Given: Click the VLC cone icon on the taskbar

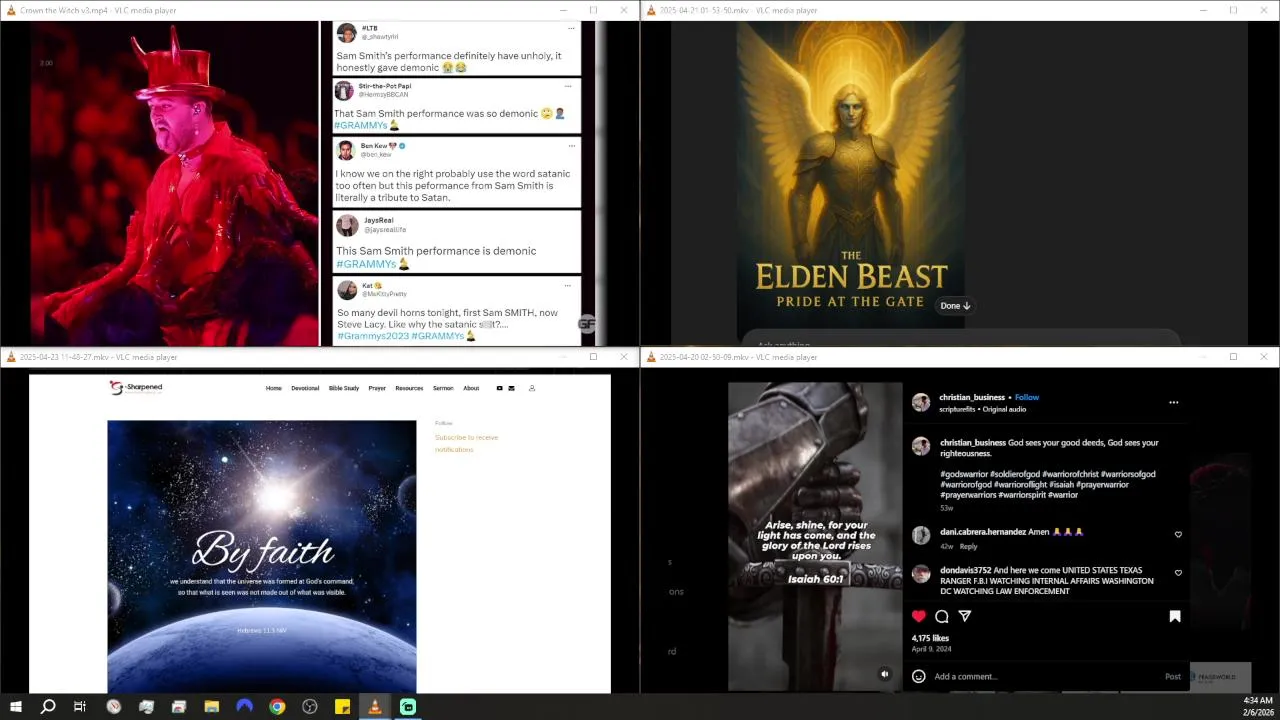Looking at the screenshot, I should pos(375,707).
